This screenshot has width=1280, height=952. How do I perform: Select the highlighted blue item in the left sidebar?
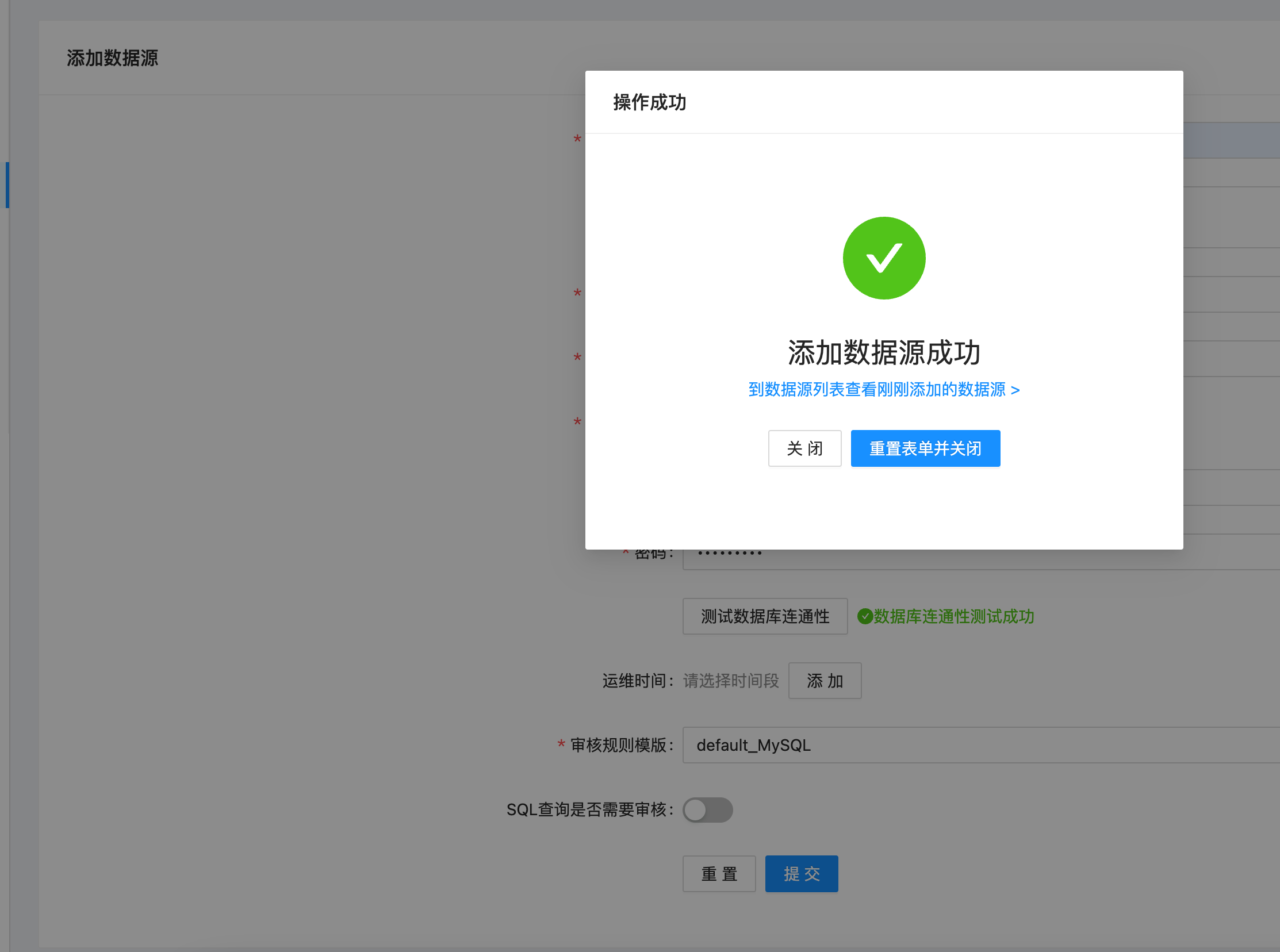6,185
